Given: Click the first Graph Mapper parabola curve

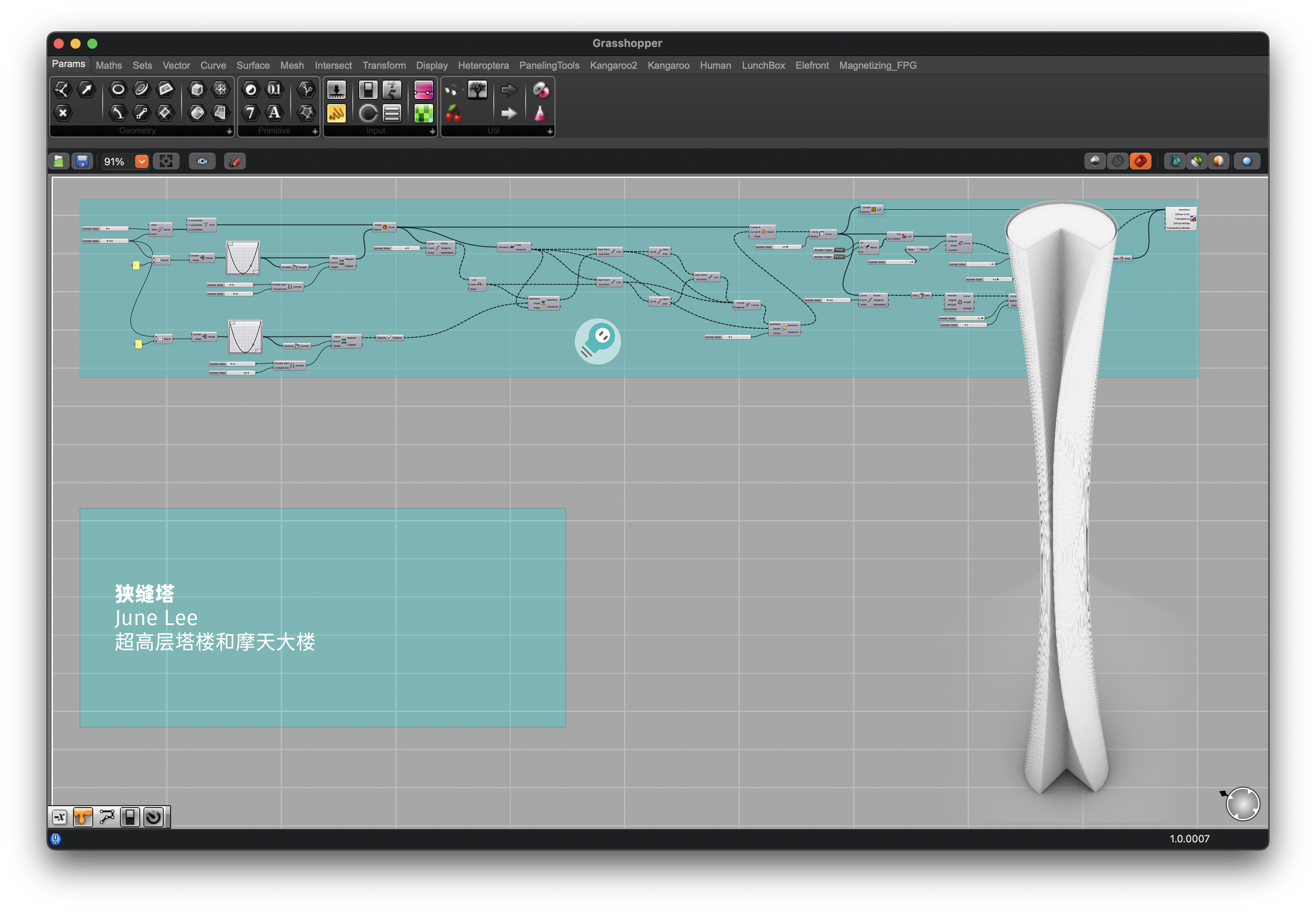Looking at the screenshot, I should coord(243,258).
